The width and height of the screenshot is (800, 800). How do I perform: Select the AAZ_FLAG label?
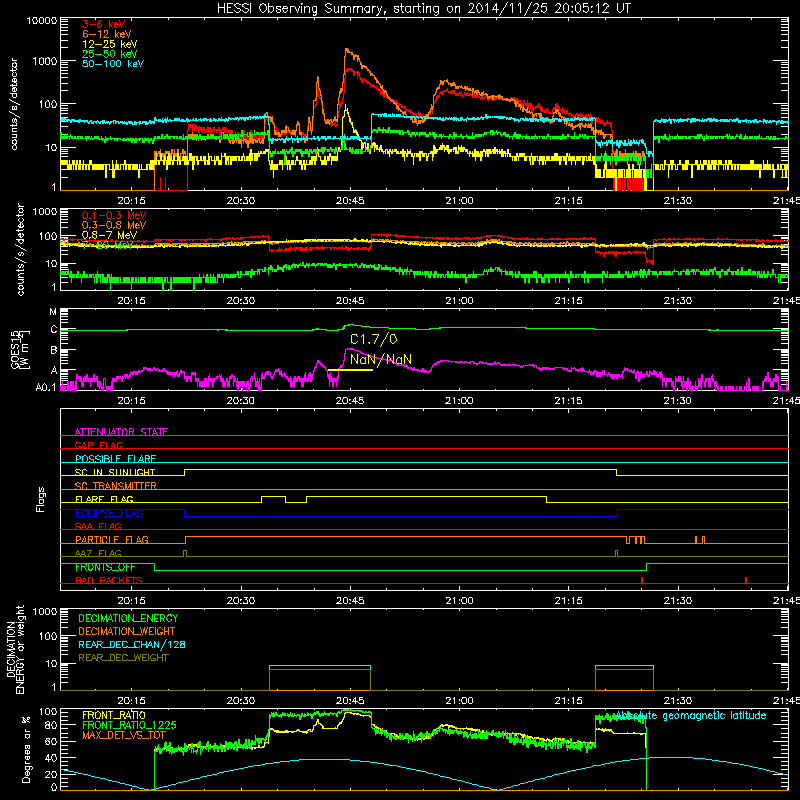(x=98, y=553)
